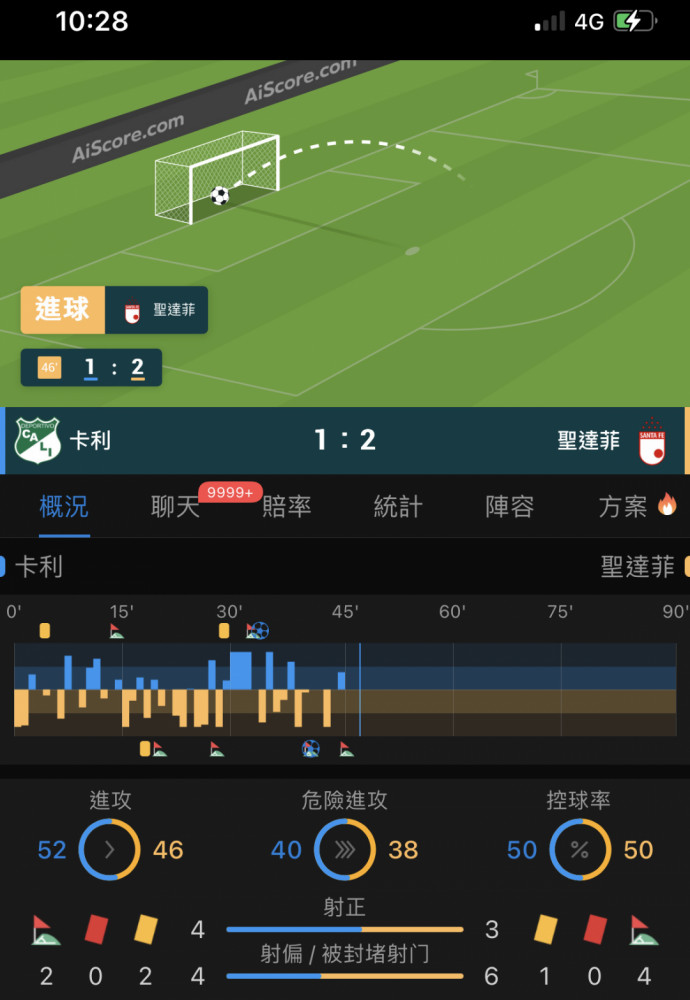
Task: Tap the 射正 shots on target bar
Action: coord(344,929)
